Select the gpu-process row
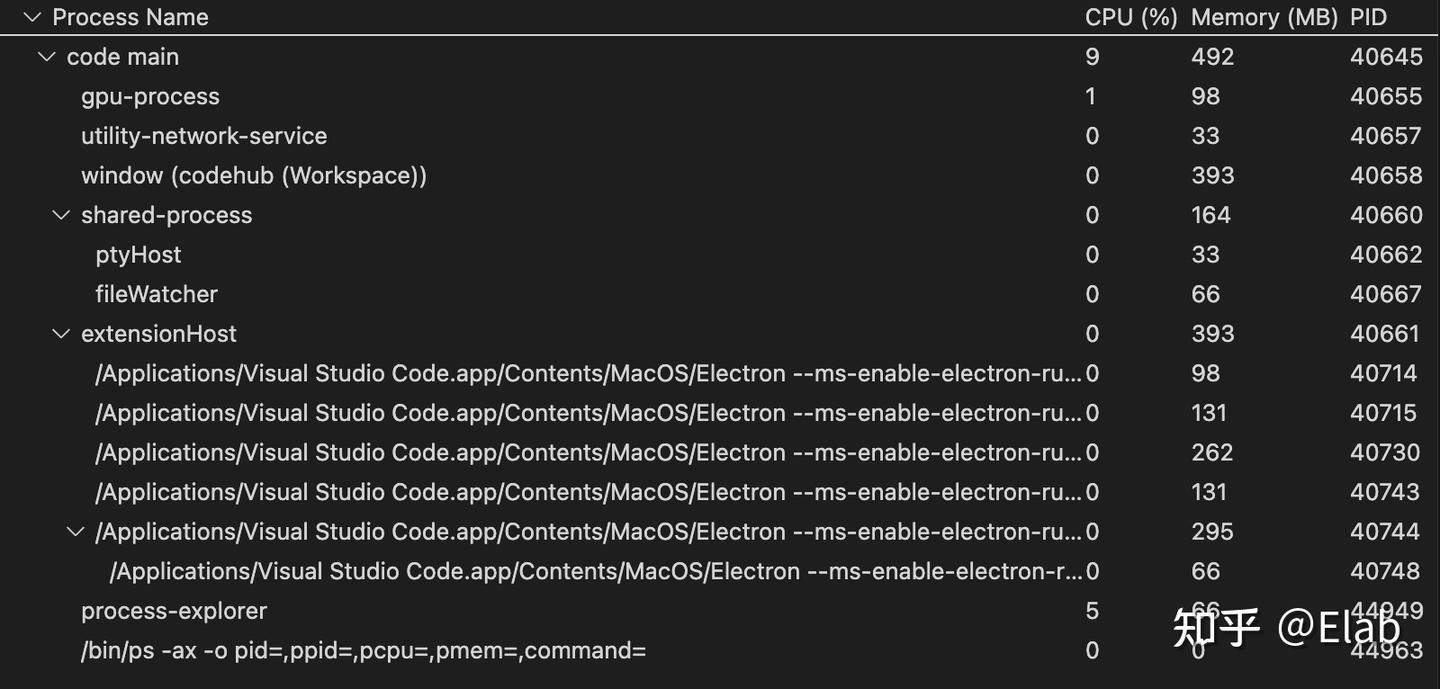This screenshot has width=1440, height=689. [x=150, y=96]
